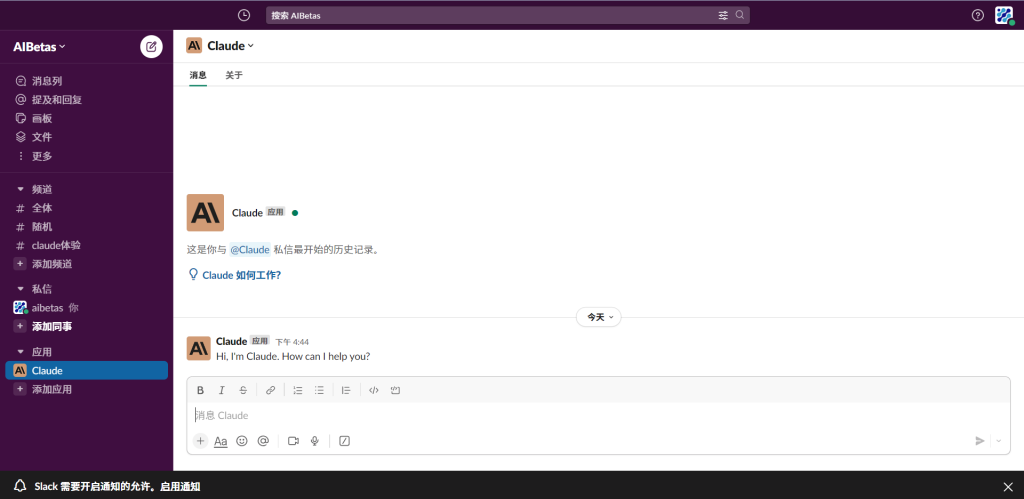Click the bell icon in notification banner
This screenshot has width=1024, height=499.
click(20, 486)
